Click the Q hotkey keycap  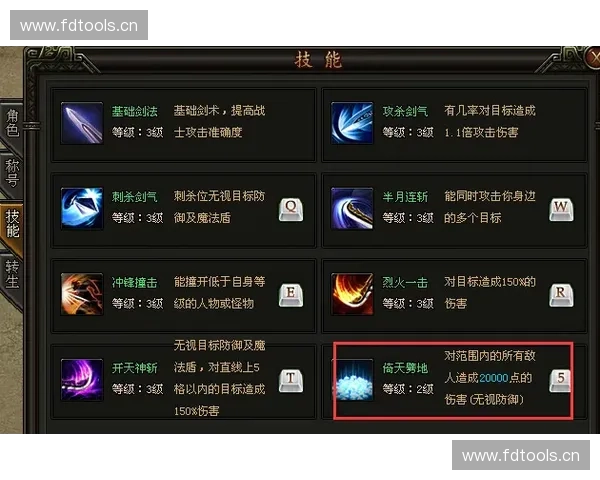click(291, 210)
